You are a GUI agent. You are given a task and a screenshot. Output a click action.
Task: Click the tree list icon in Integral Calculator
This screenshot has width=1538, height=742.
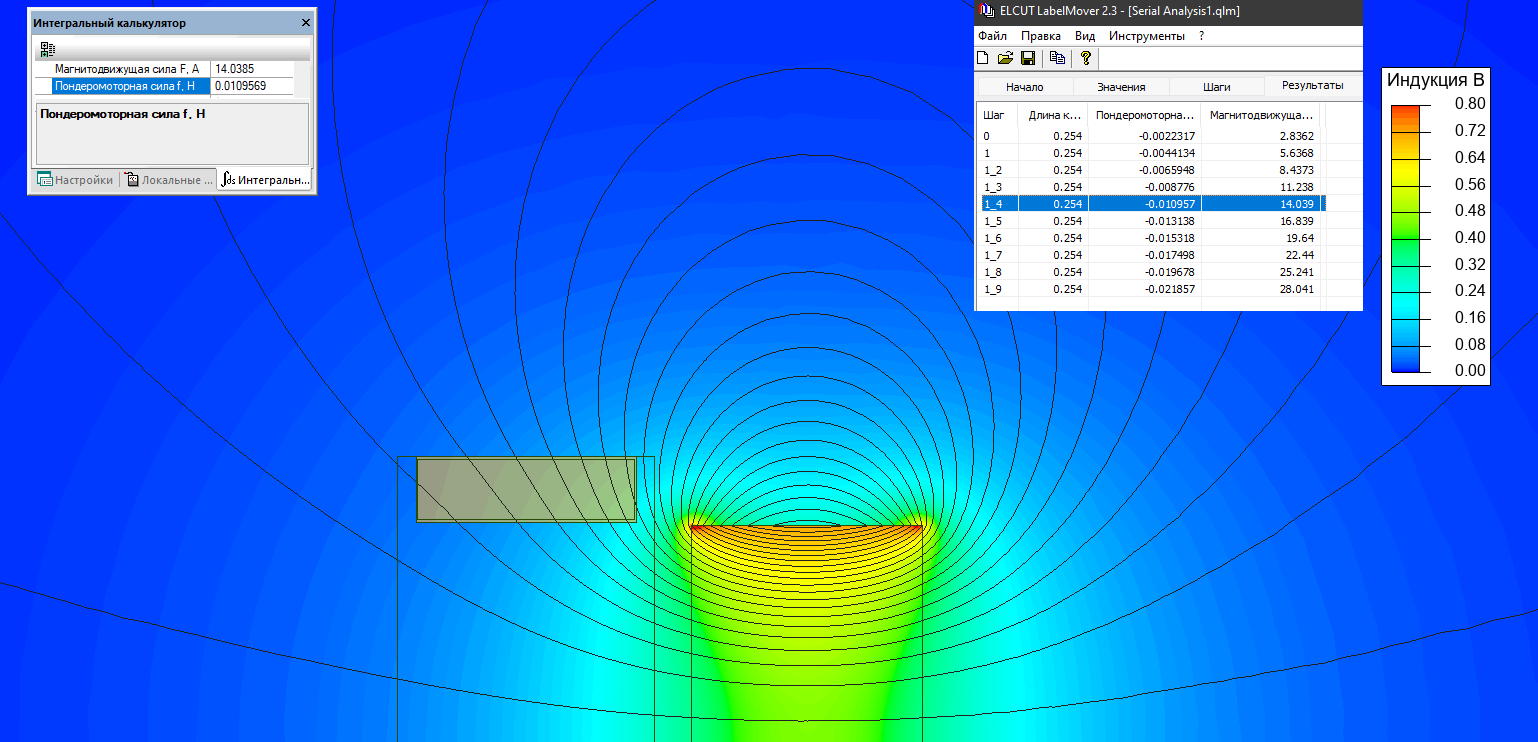(x=48, y=49)
